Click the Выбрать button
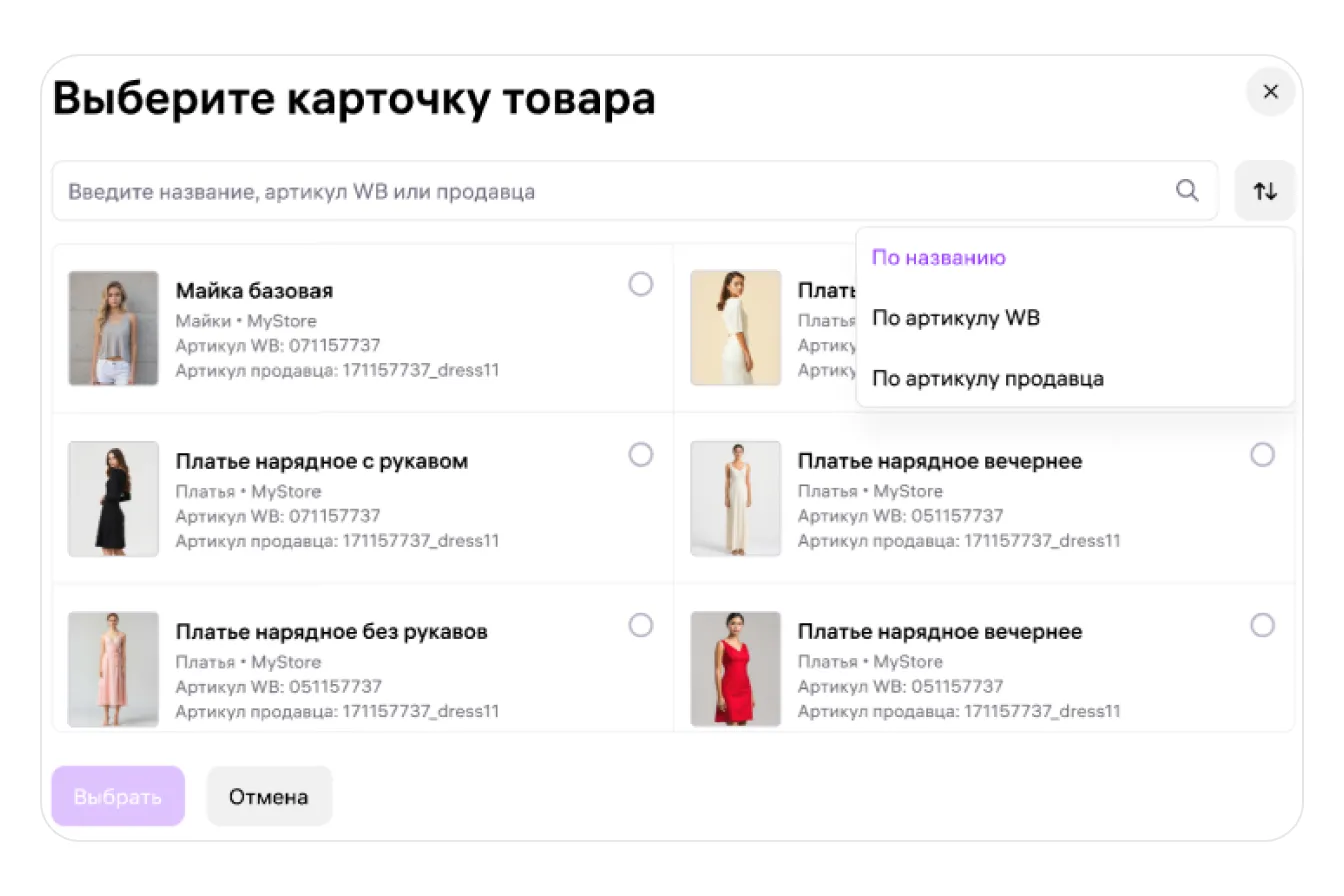The width and height of the screenshot is (1344, 896). 118,797
